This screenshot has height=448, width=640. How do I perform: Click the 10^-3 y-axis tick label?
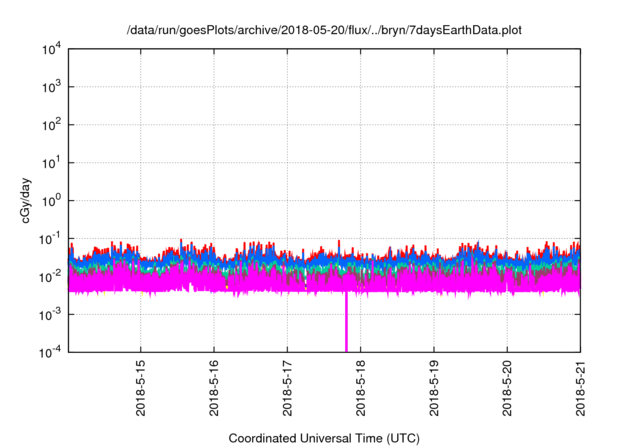coord(50,315)
